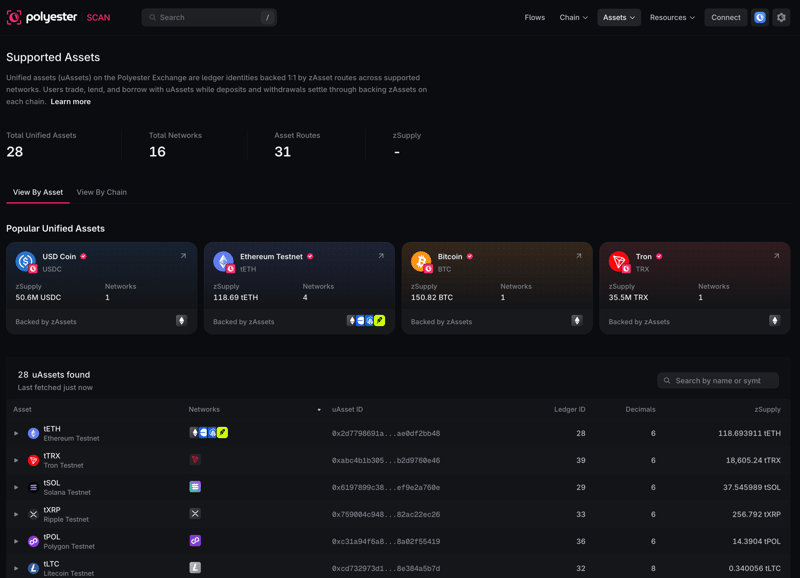Click the Litecoin network icon in tLTC row
The height and width of the screenshot is (578, 800).
tap(195, 567)
